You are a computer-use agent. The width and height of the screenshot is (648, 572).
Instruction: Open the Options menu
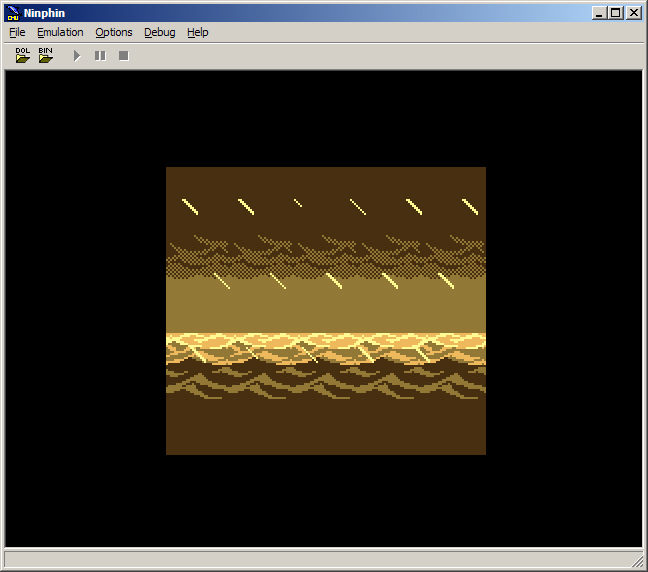click(x=114, y=32)
